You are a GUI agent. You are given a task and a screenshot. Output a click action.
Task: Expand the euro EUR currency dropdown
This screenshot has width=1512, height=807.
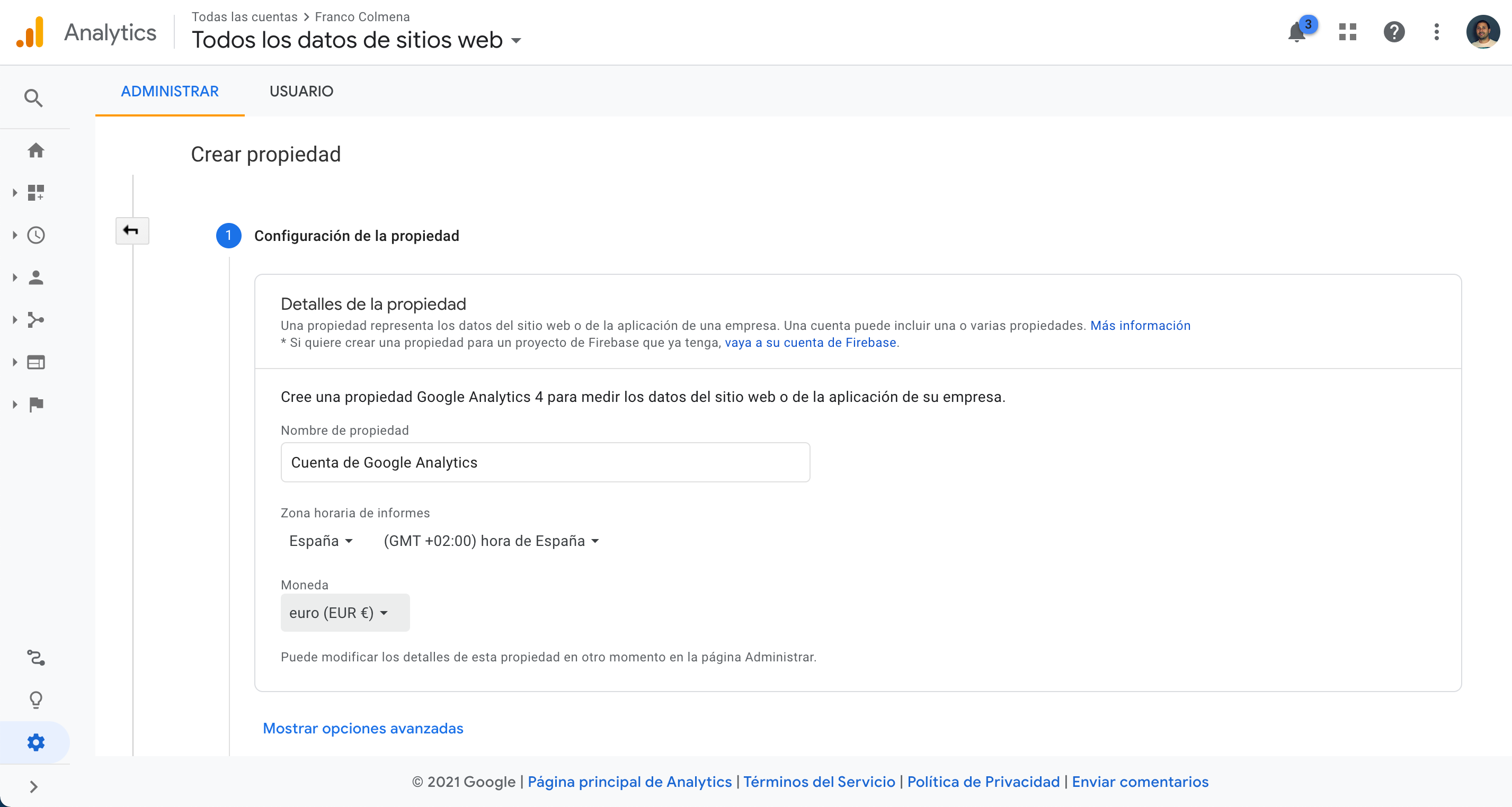(340, 613)
